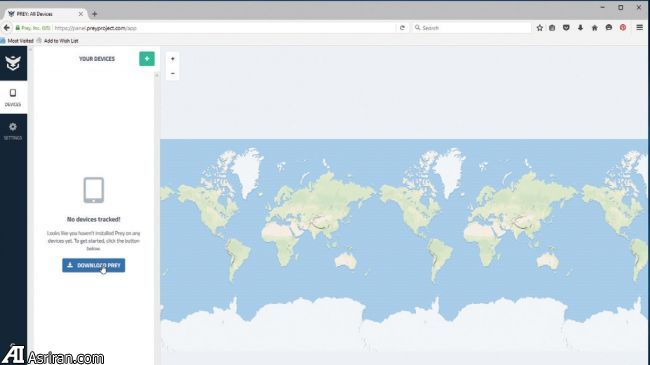Open the downloads arrow icon
650x365 pixels.
pos(580,28)
